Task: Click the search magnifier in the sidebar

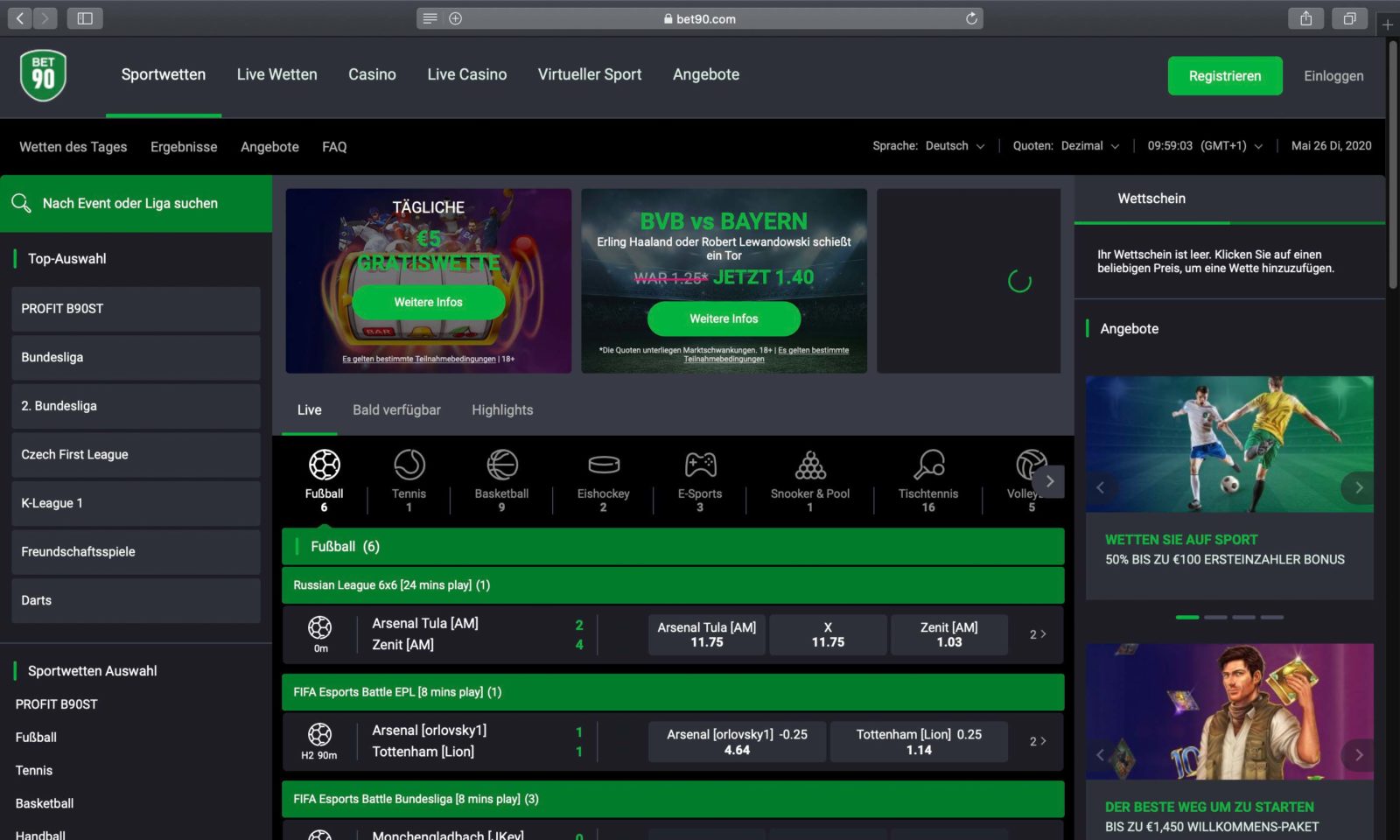Action: point(22,203)
